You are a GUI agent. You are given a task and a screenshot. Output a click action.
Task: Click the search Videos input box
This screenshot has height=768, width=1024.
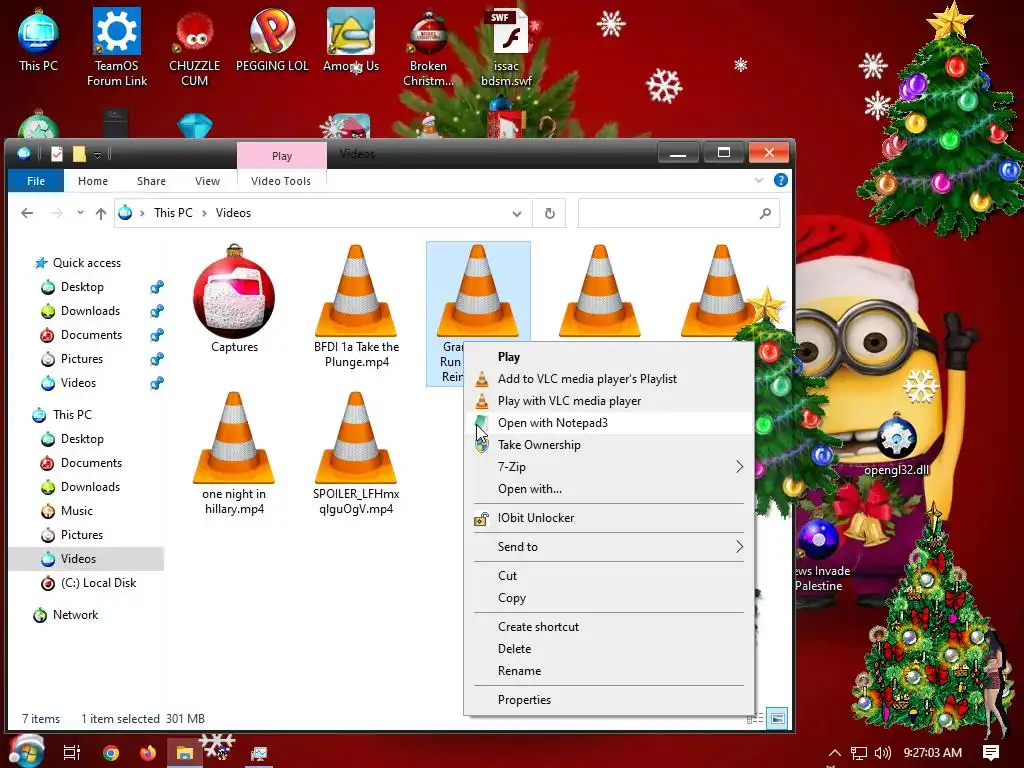point(678,214)
